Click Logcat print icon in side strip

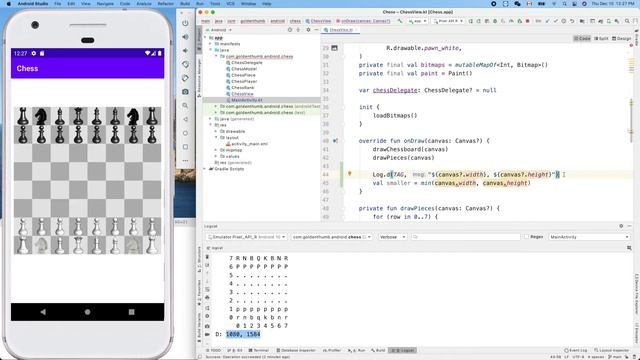(207, 298)
